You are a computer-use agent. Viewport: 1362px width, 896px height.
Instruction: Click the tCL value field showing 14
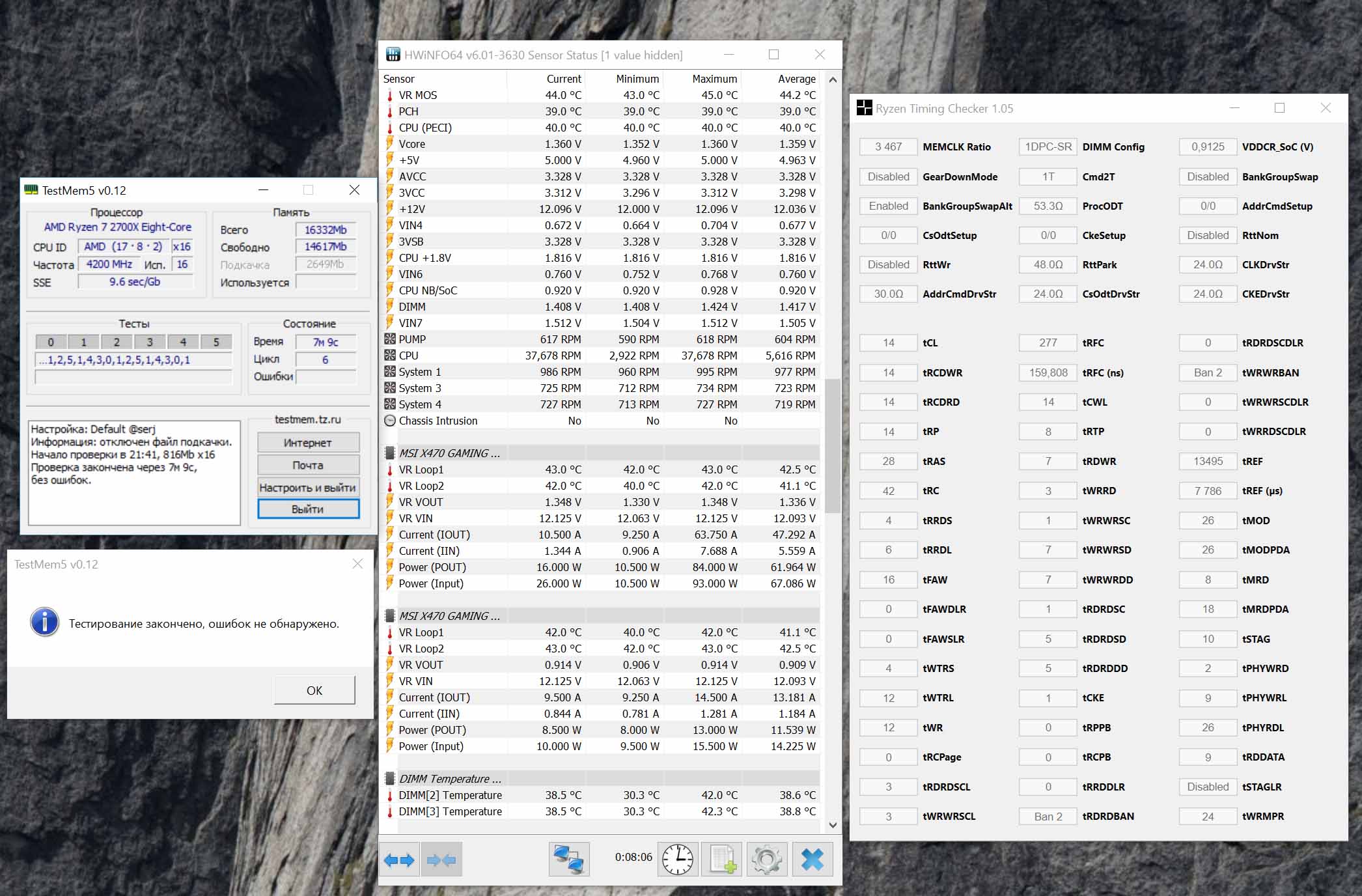pos(888,343)
